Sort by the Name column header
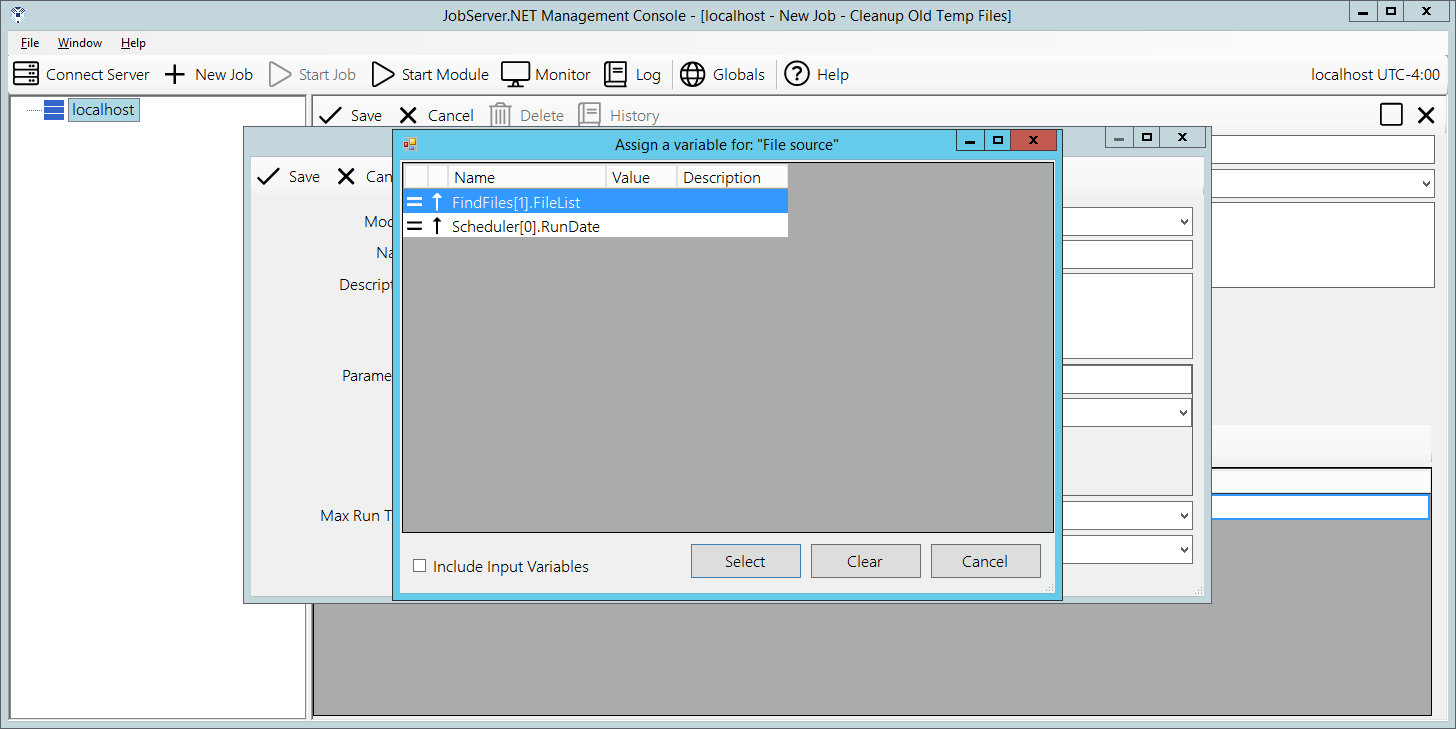Image resolution: width=1456 pixels, height=729 pixels. tap(525, 177)
